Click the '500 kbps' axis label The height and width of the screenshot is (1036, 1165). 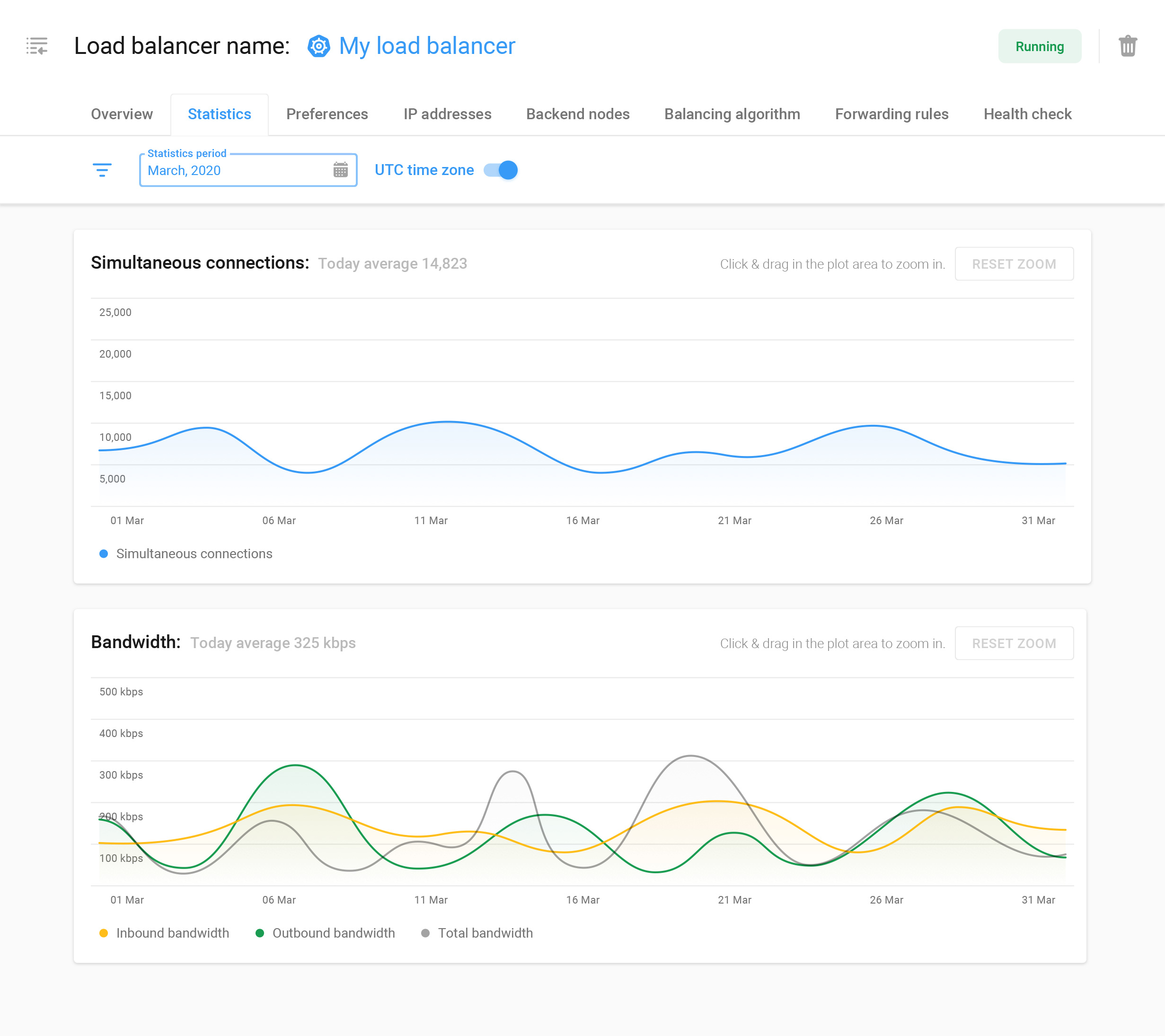[121, 692]
